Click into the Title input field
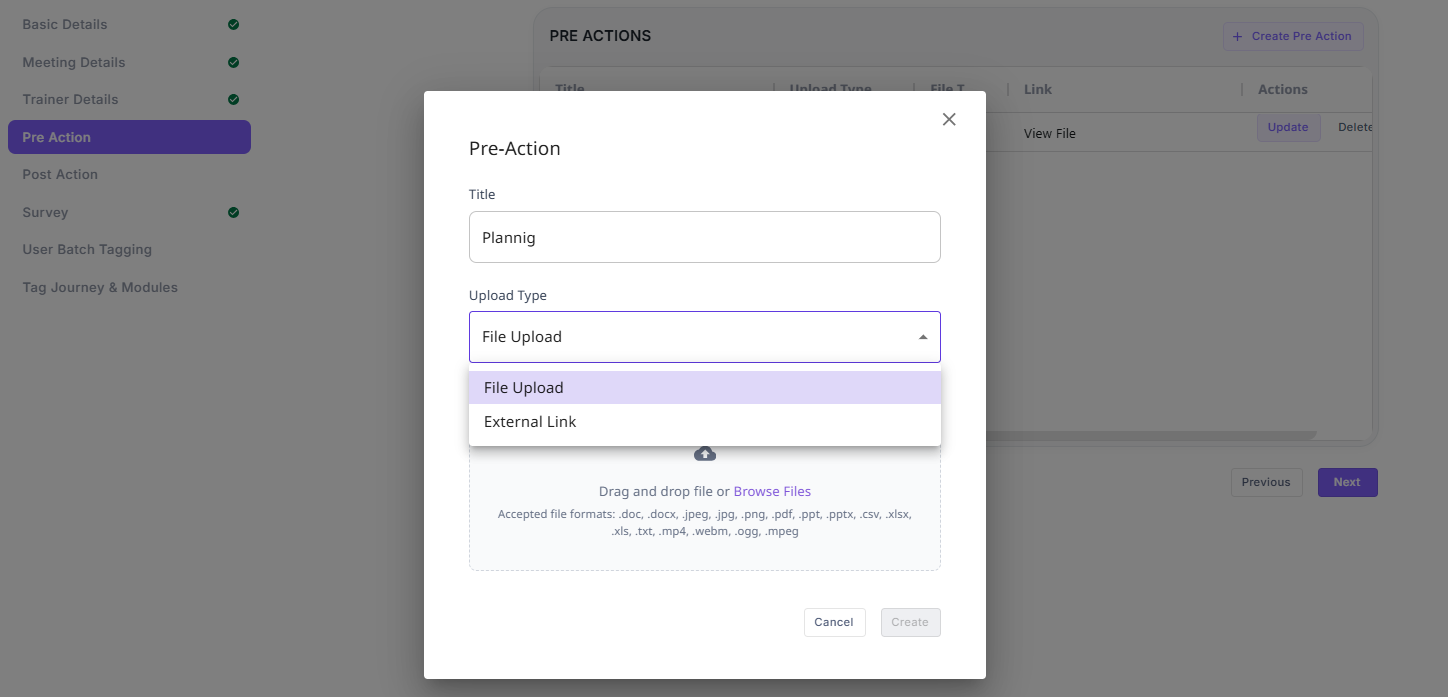Viewport: 1448px width, 697px height. pos(704,237)
